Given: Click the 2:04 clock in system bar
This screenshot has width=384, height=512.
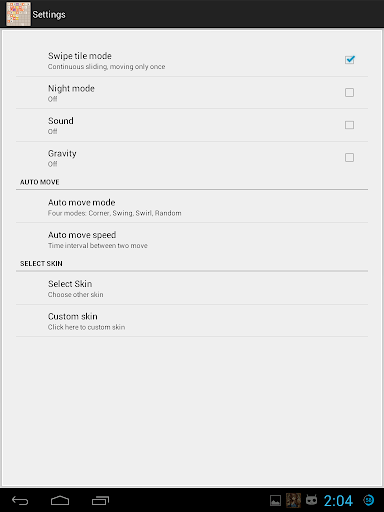Looking at the screenshot, I should coord(338,501).
